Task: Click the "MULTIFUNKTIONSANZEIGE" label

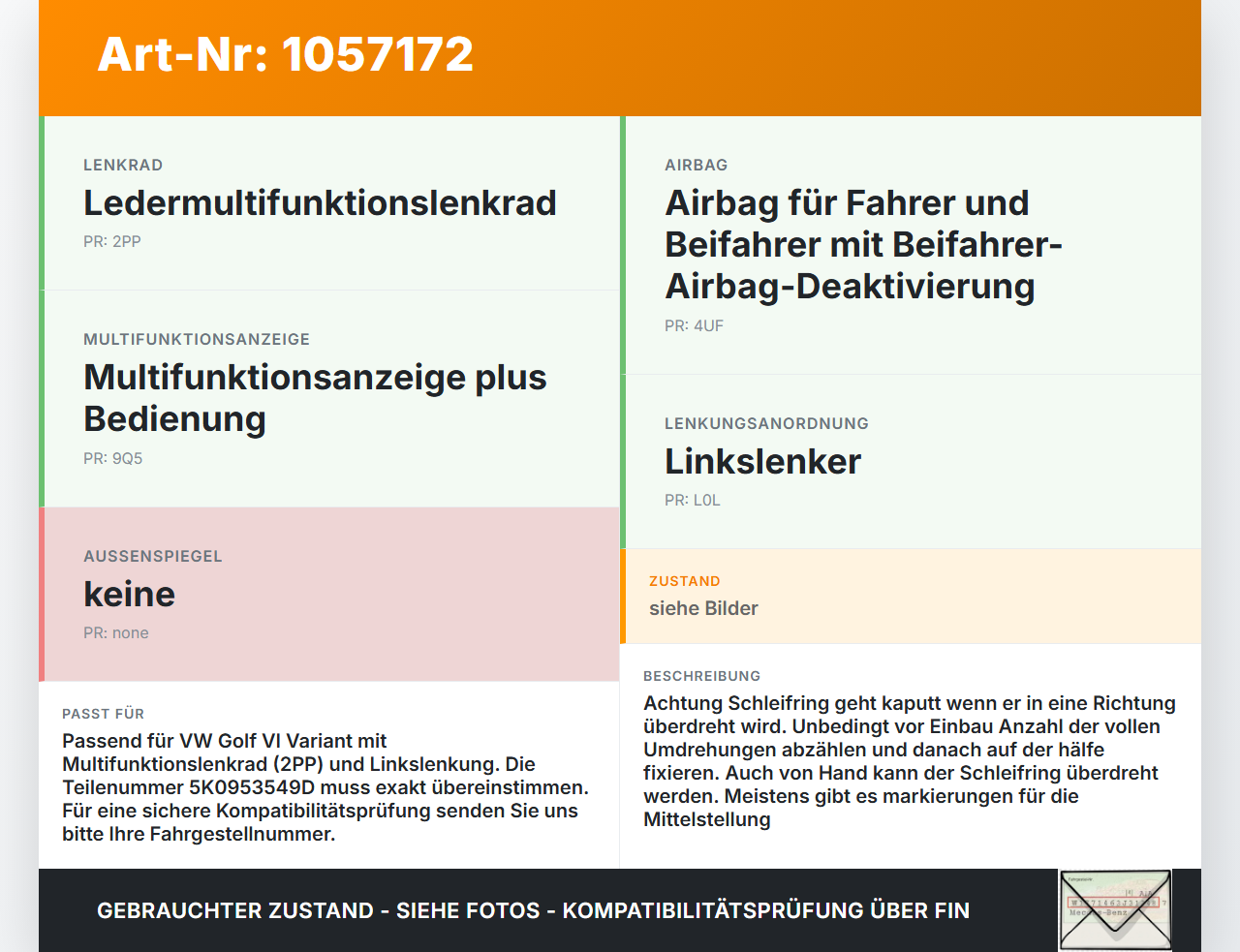Action: tap(197, 339)
